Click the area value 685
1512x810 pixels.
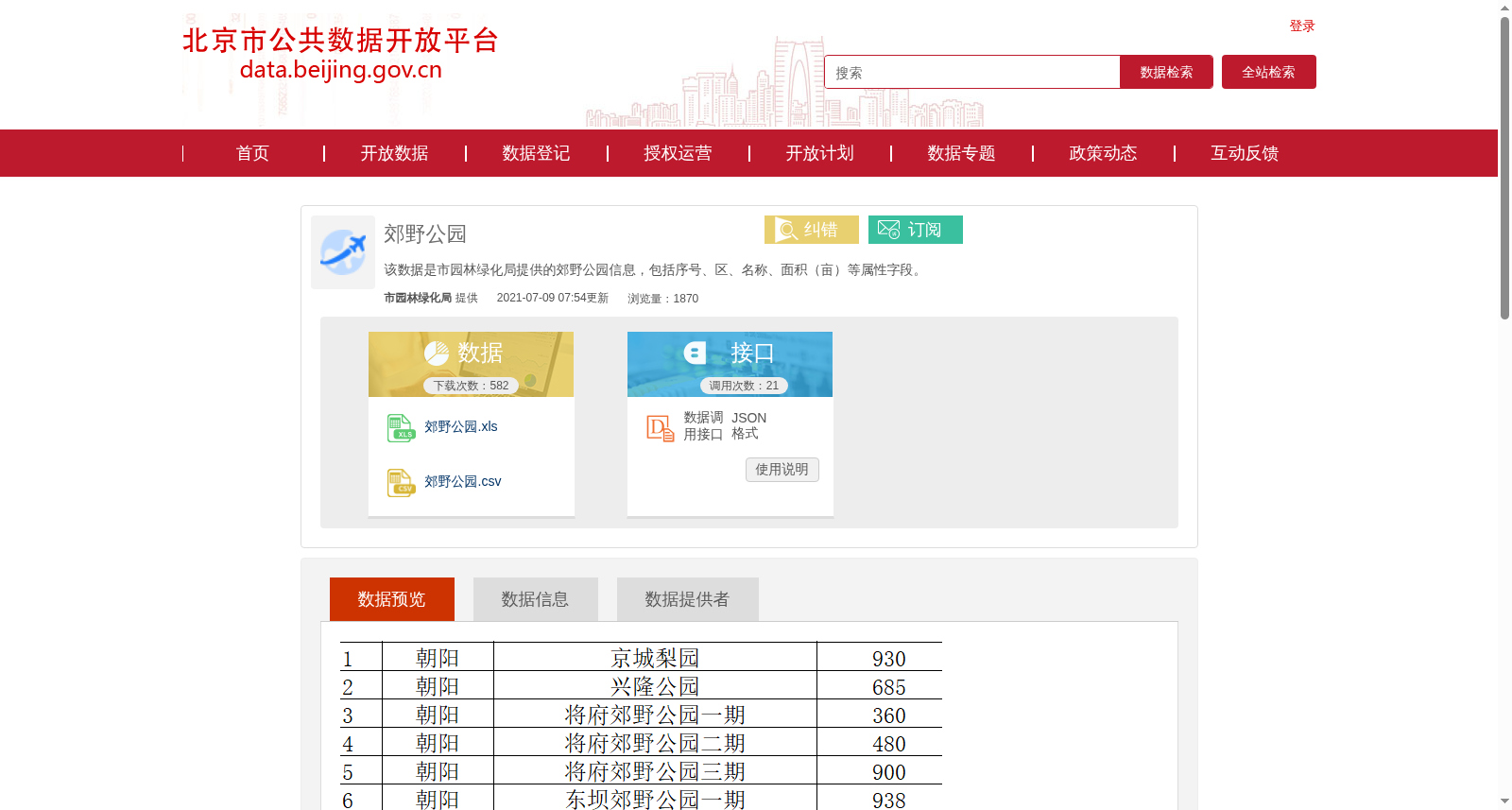[x=889, y=687]
